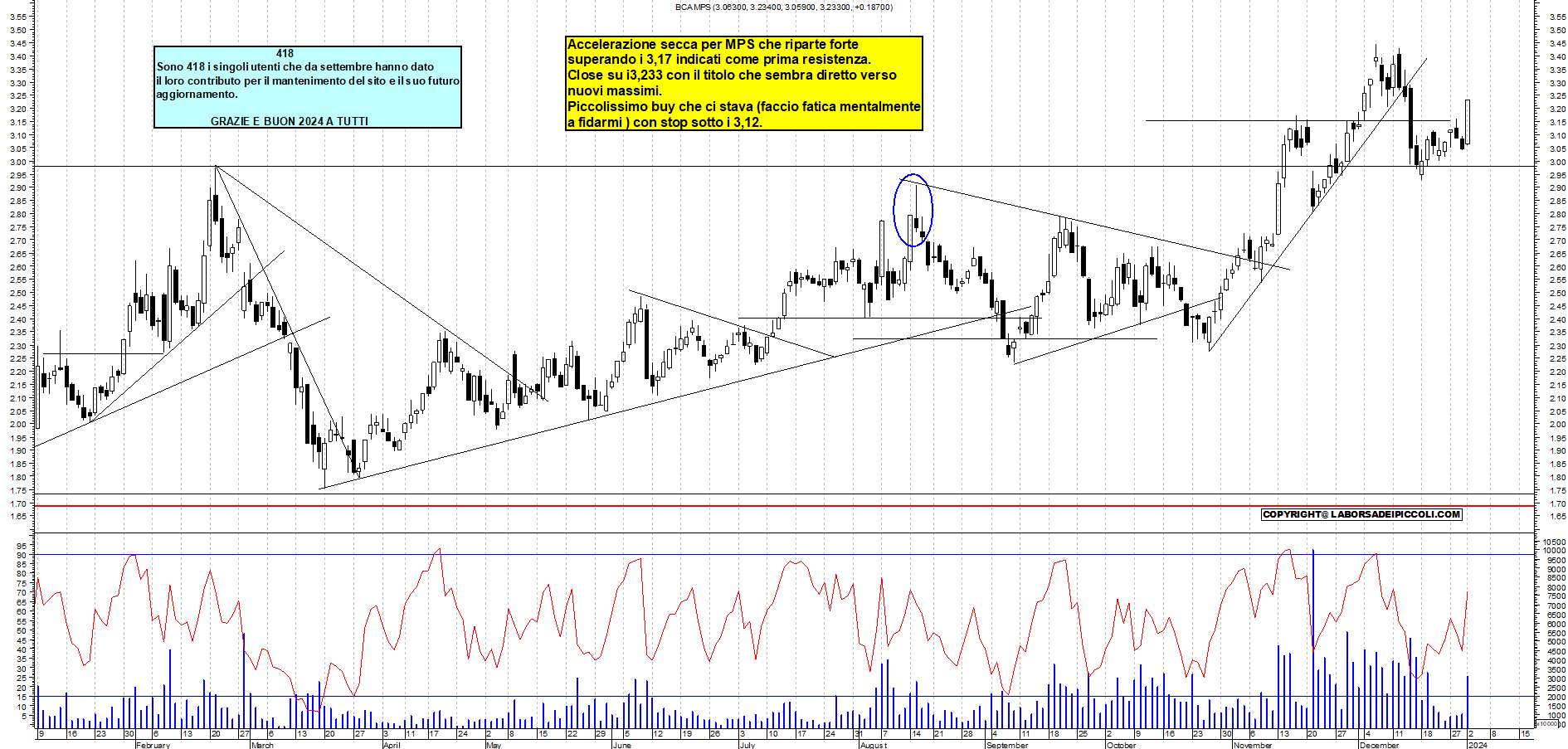Click the BCA MPS chart title text

pyautogui.click(x=783, y=7)
